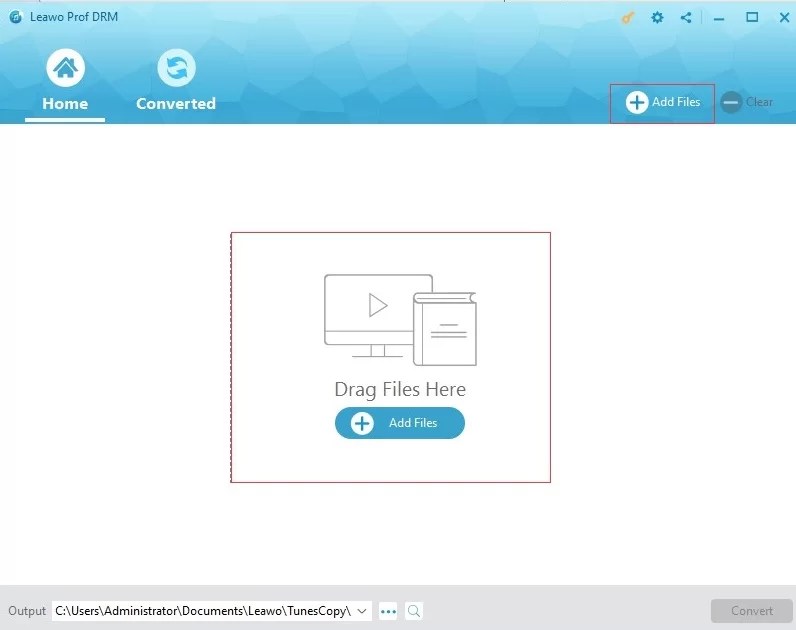The image size is (796, 630).
Task: Maximize the Leawo Prof DRM window
Action: (752, 18)
